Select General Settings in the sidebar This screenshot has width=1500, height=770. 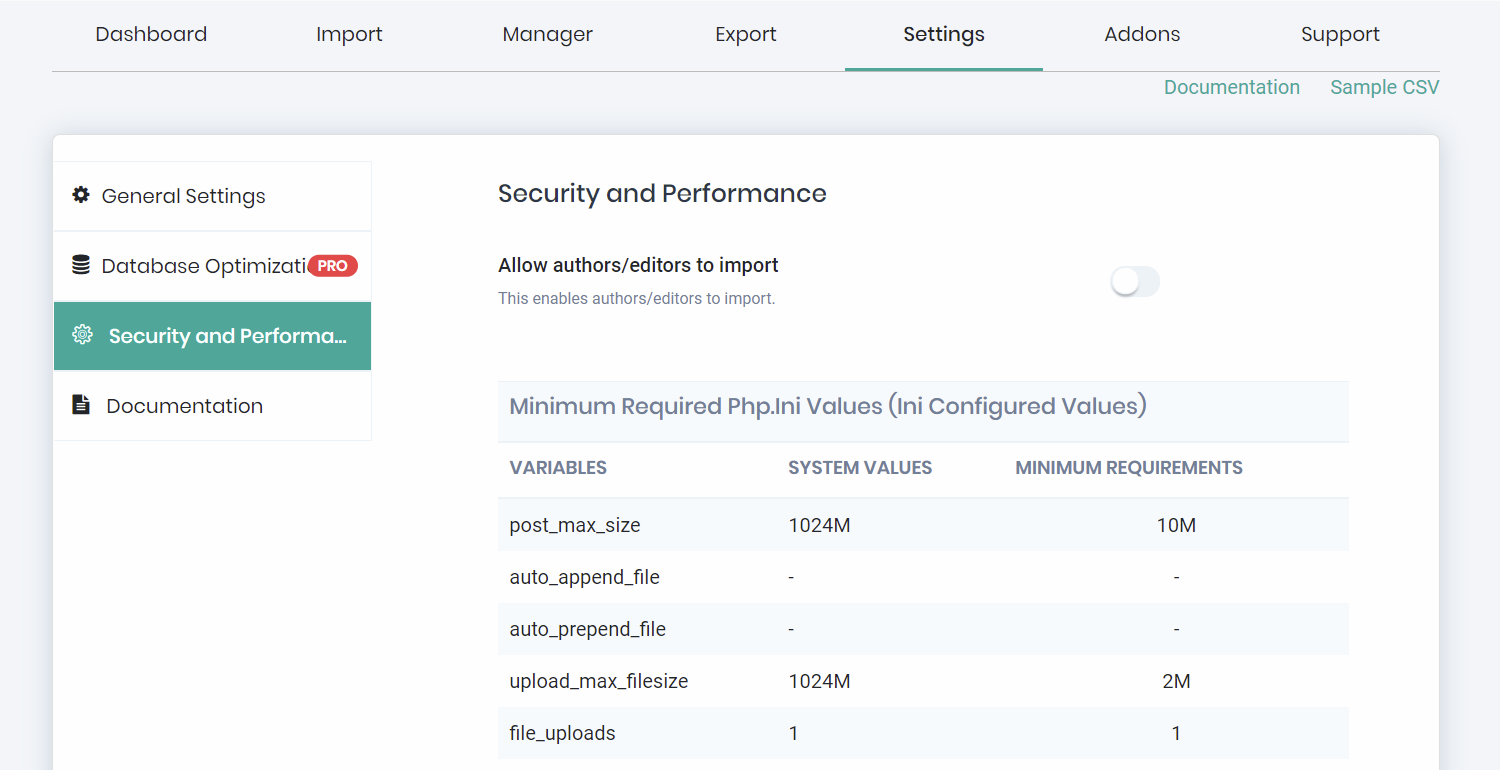(x=184, y=196)
